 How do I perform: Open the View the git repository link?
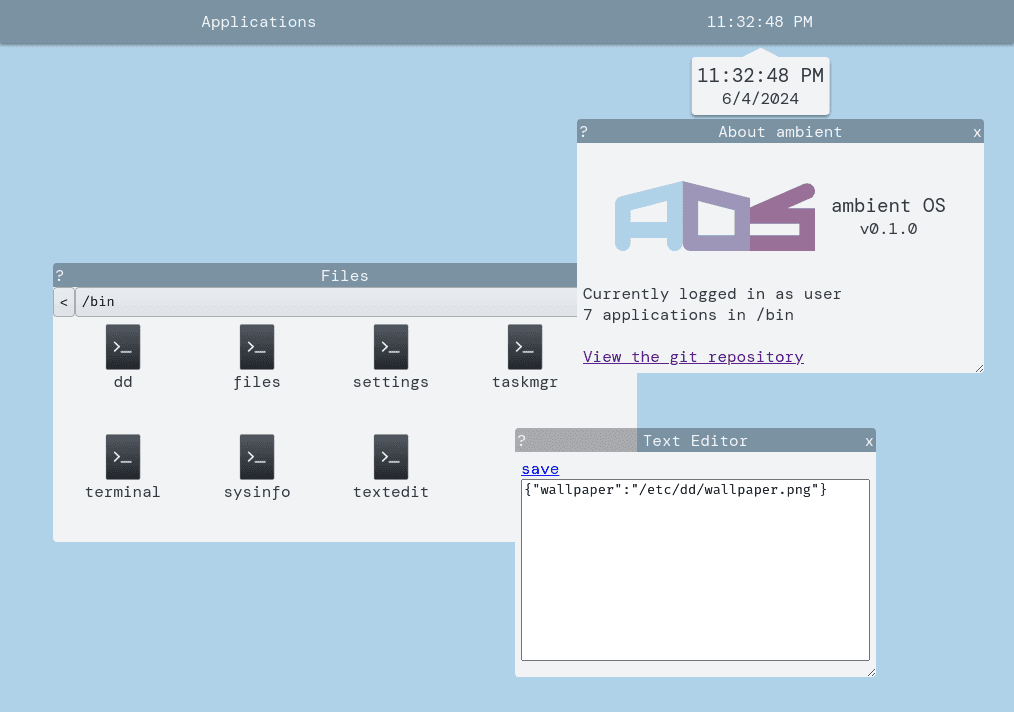[x=693, y=357]
